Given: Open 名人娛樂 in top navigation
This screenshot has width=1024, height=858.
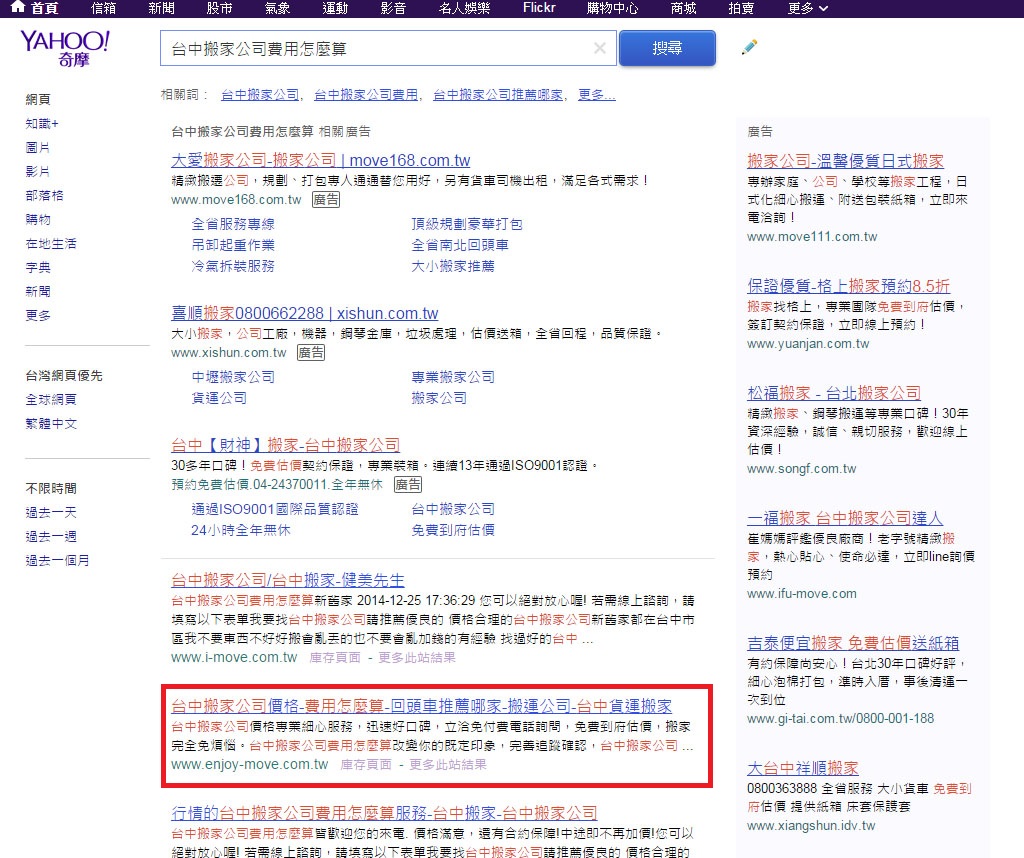Looking at the screenshot, I should click(x=464, y=8).
